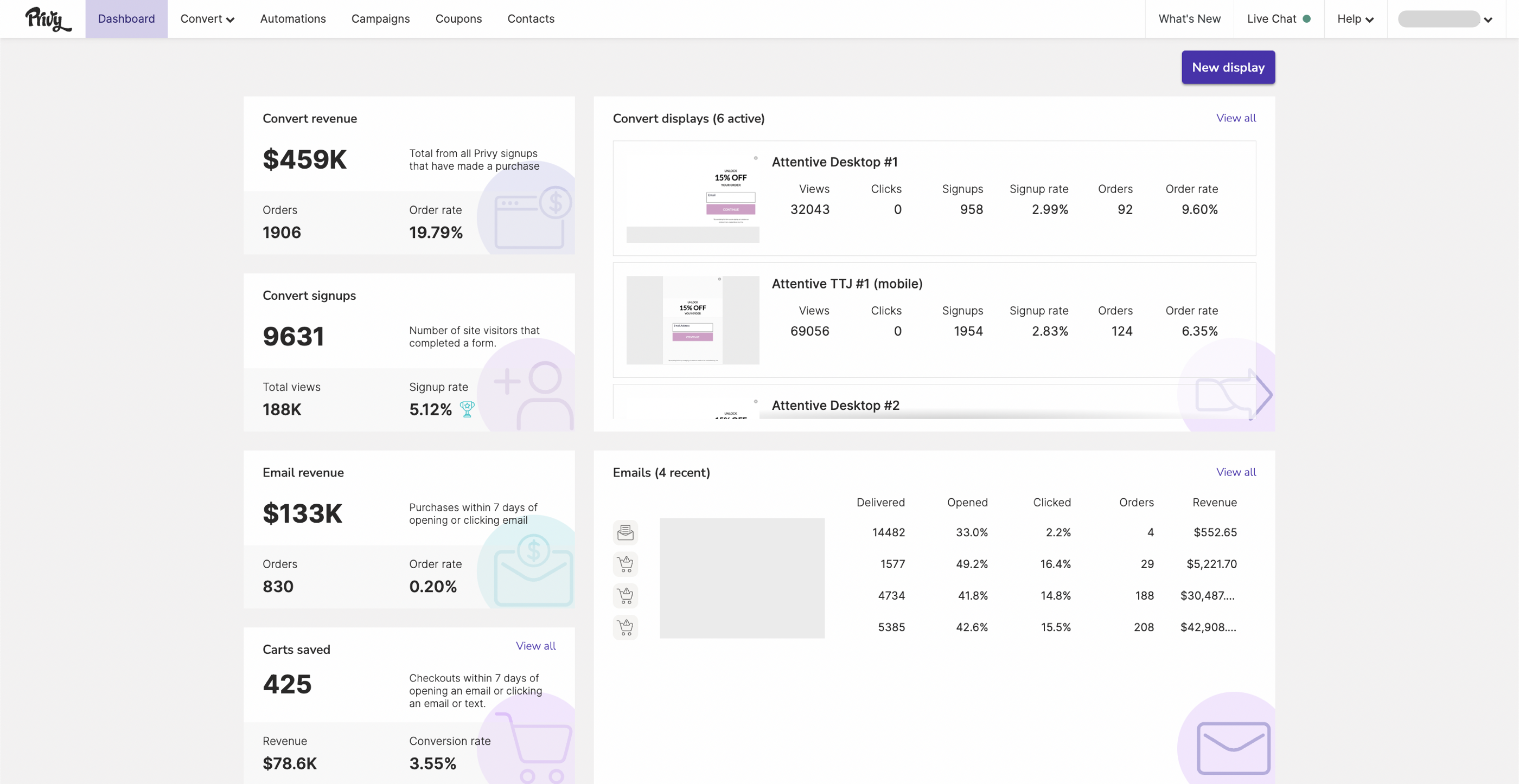
Task: Open What's New in the top bar
Action: click(1189, 19)
